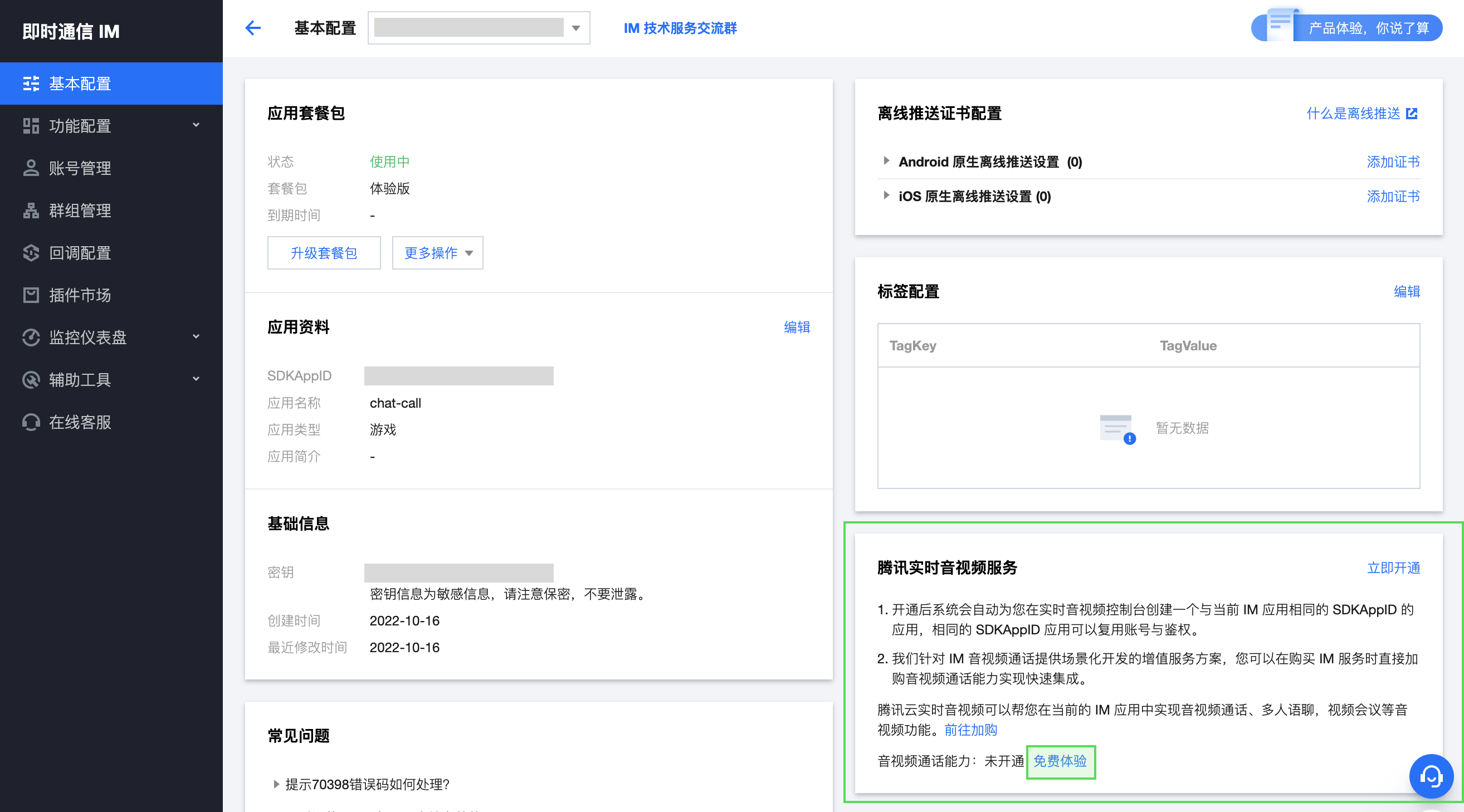Click the 群组管理 hierarchy icon
Viewport: 1464px width, 812px height.
pyautogui.click(x=31, y=211)
